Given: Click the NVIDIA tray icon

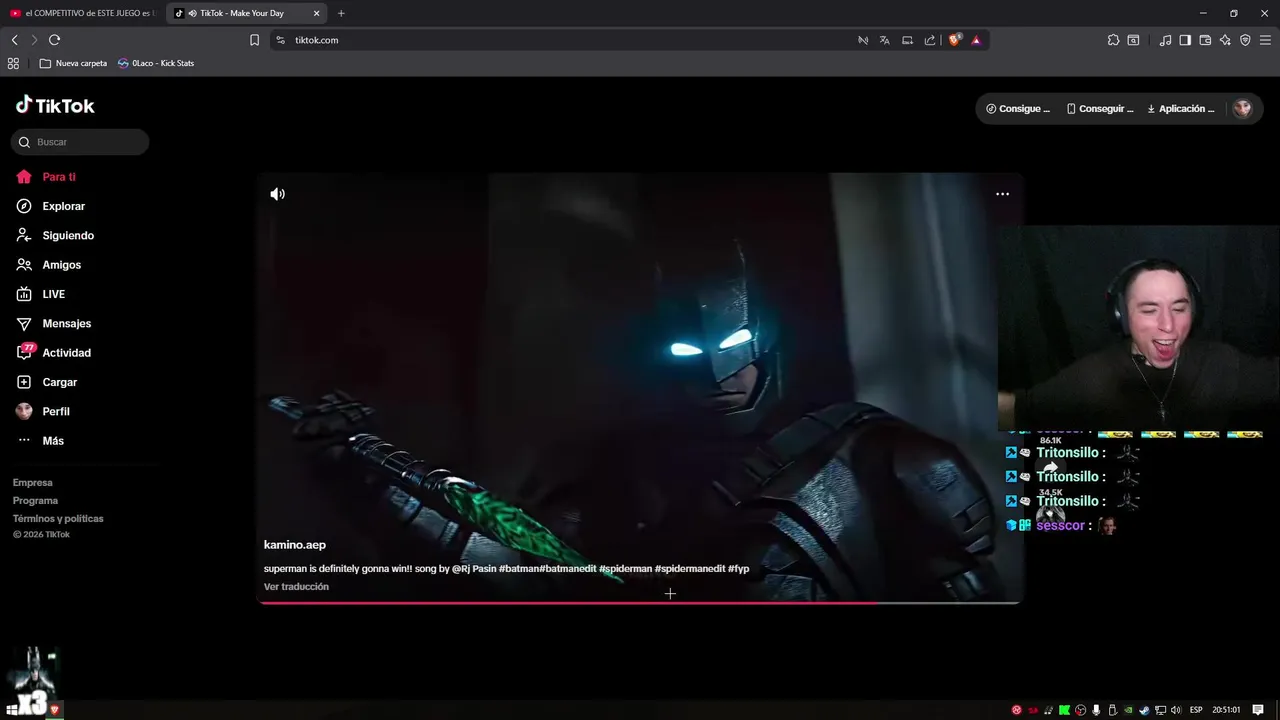Looking at the screenshot, I should coord(1128,710).
